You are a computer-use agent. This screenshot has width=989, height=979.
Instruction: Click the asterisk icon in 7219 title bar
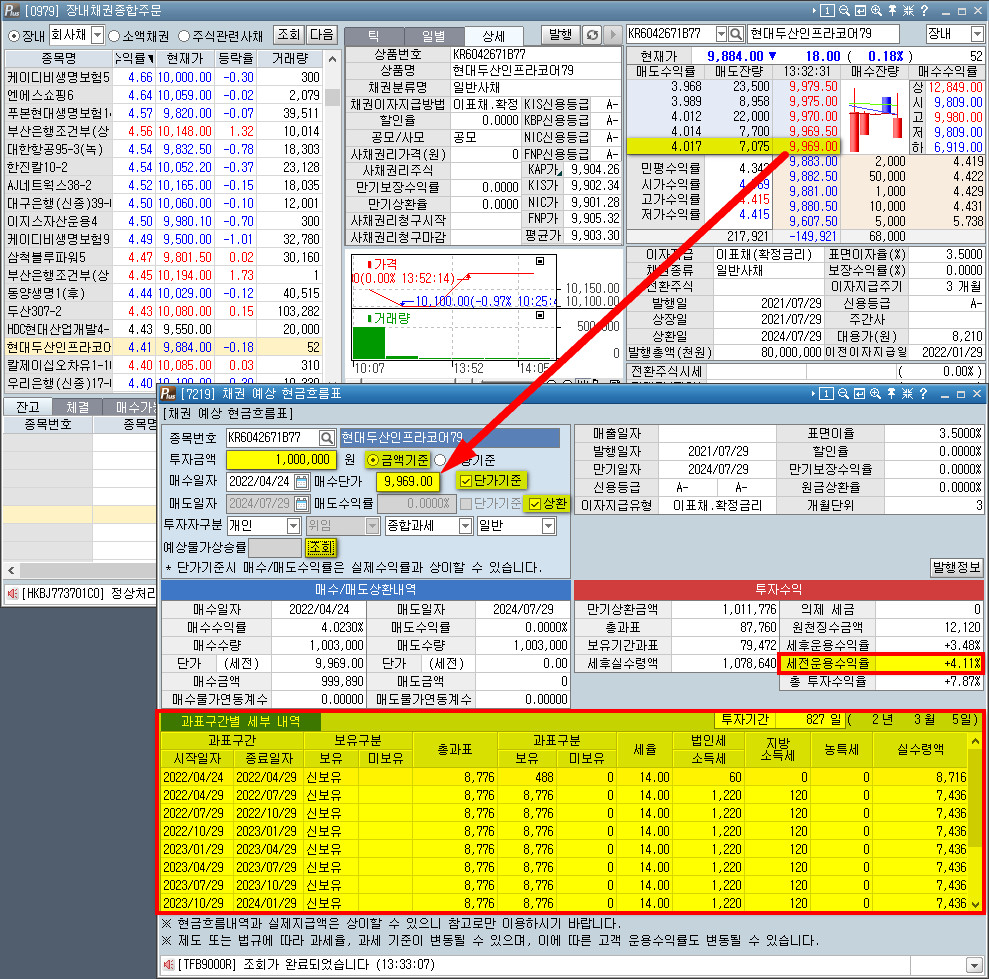908,394
